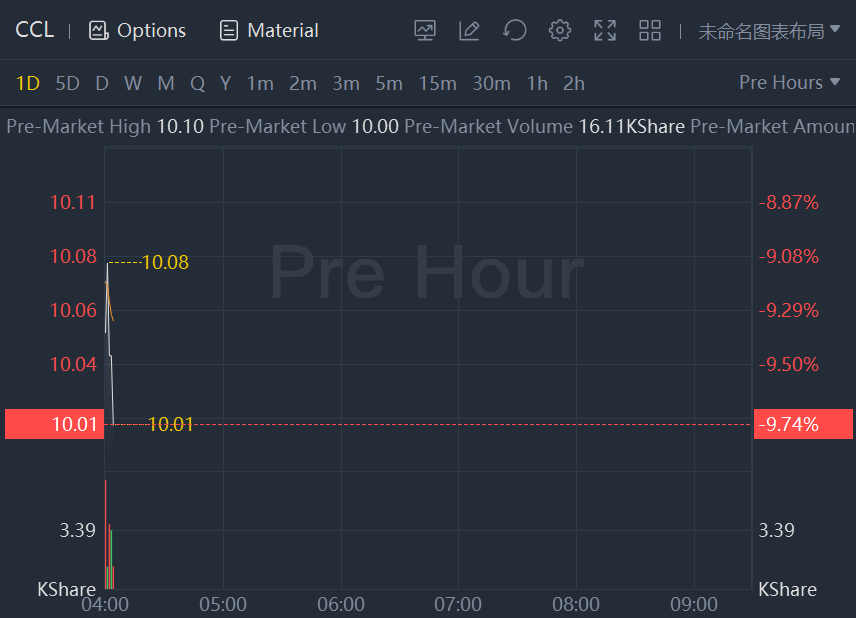Screen dimensions: 856x618
Task: Select the drawing pencil edit tool
Action: pos(469,31)
